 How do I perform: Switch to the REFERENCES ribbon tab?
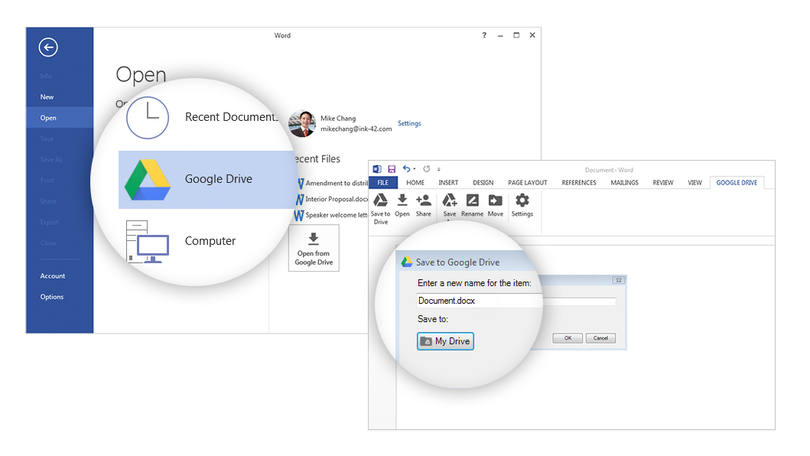pyautogui.click(x=579, y=183)
